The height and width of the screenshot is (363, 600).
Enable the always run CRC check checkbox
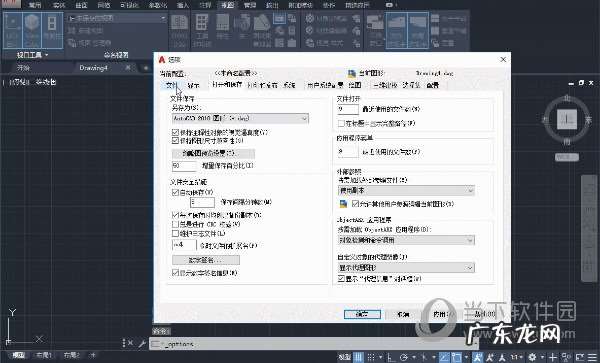click(175, 224)
